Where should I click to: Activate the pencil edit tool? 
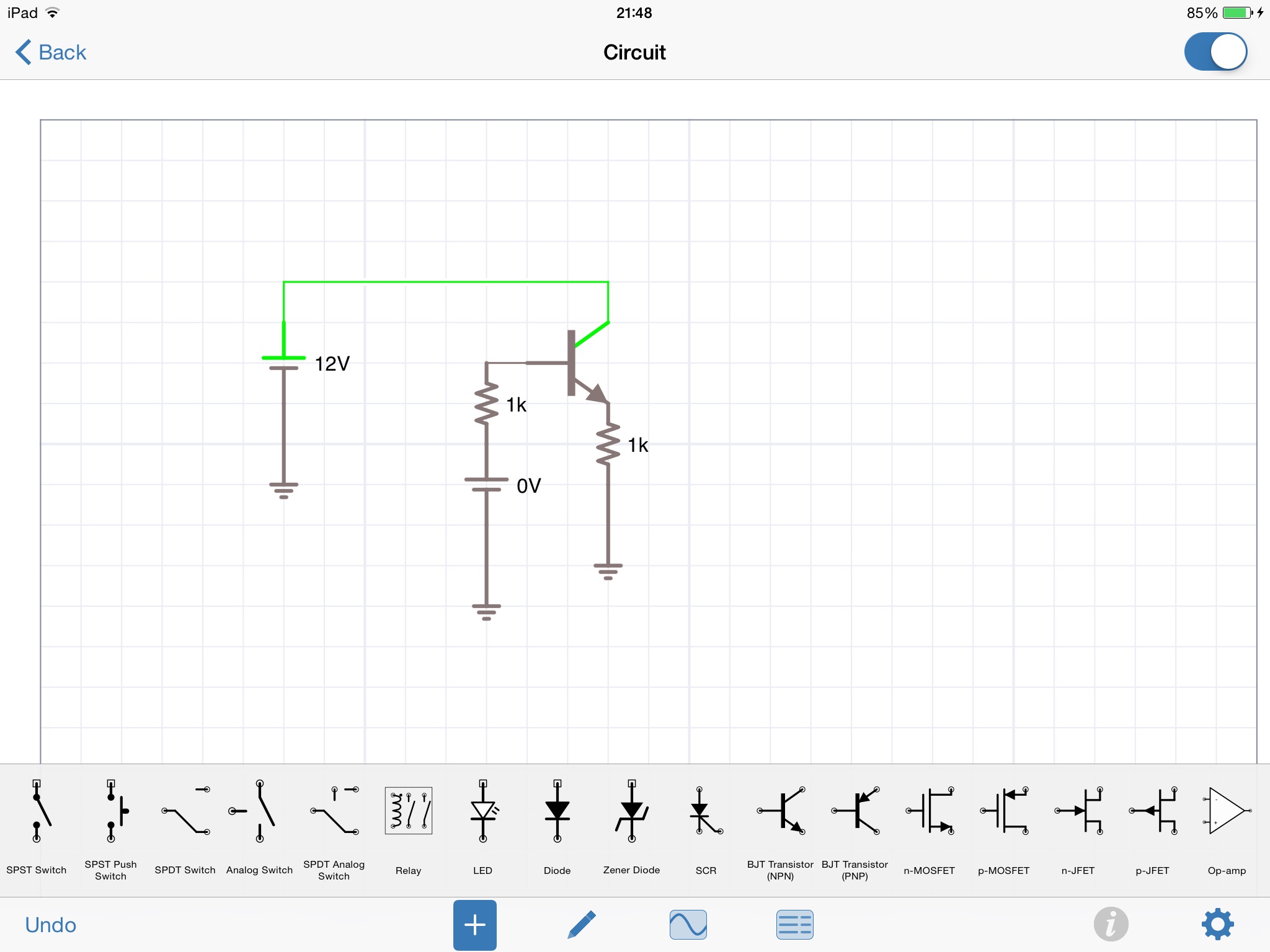(582, 925)
